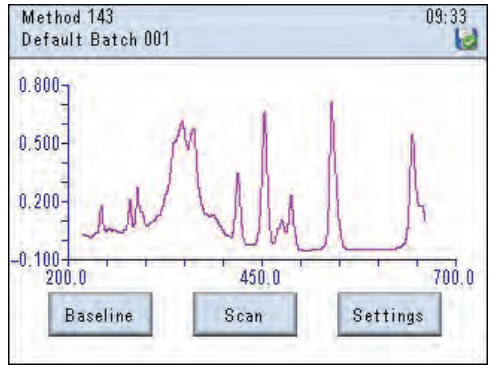Select the 'Method 143' title text
Image resolution: width=498 pixels, height=374 pixels.
68,17
